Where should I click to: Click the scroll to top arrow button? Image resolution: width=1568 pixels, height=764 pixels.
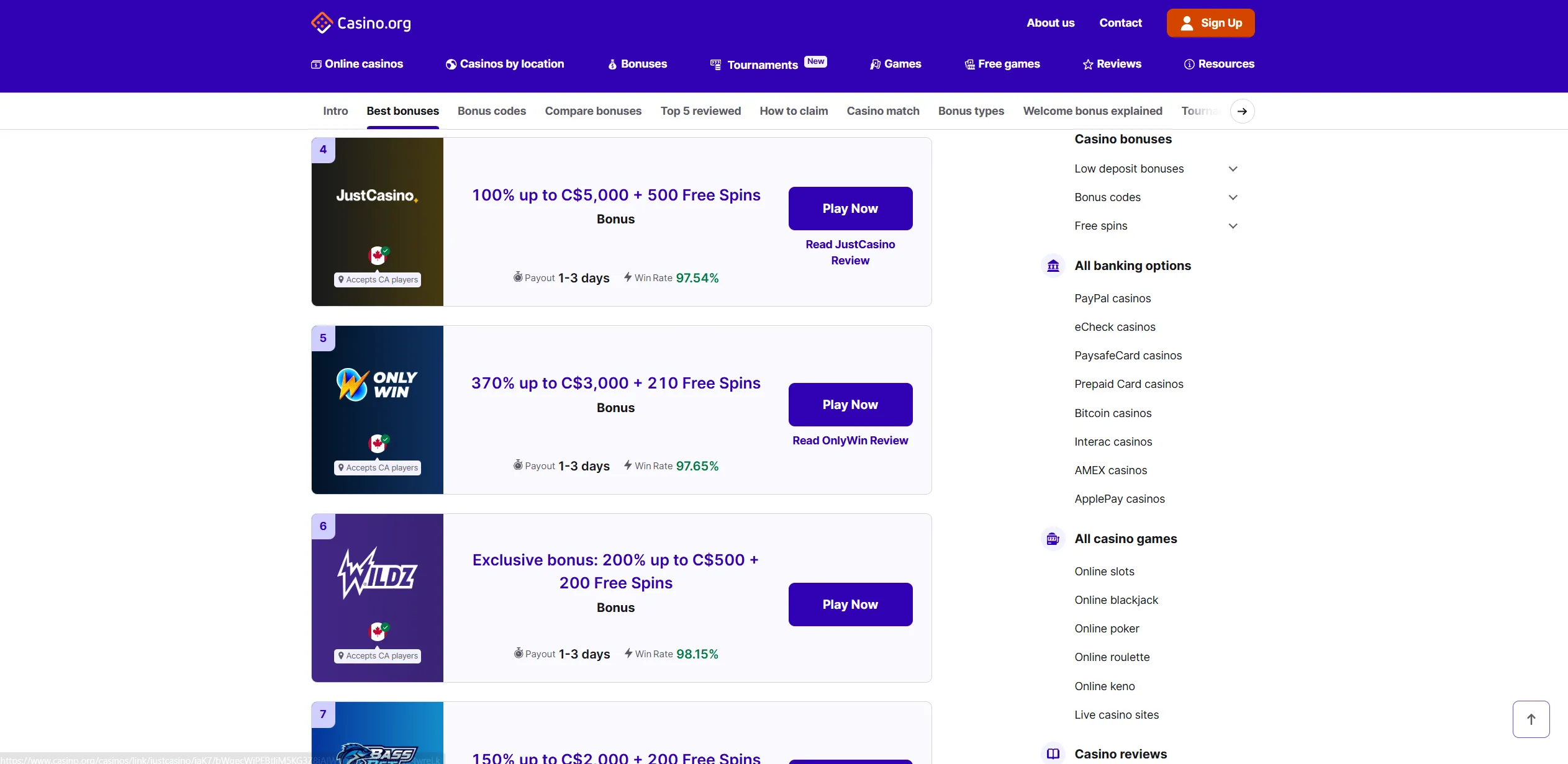pyautogui.click(x=1531, y=719)
